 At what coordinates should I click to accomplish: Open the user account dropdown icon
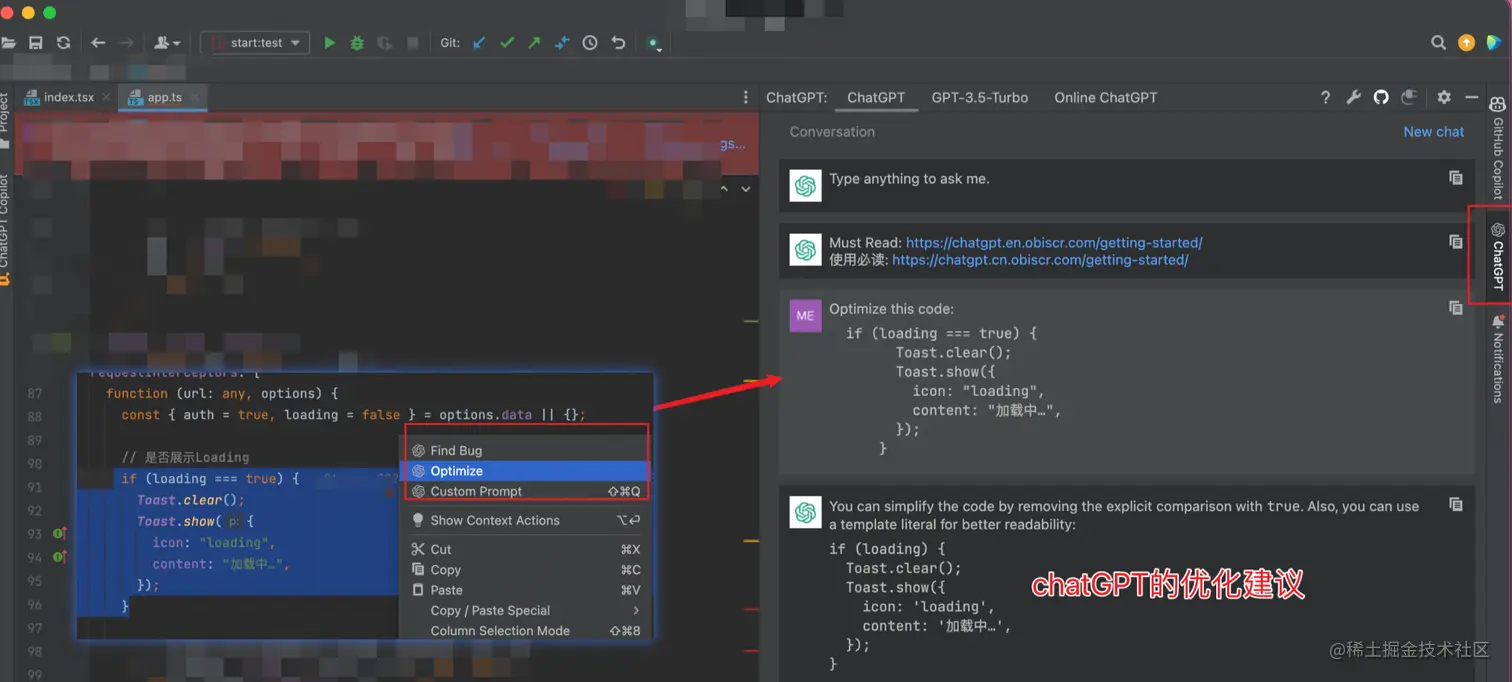[167, 43]
